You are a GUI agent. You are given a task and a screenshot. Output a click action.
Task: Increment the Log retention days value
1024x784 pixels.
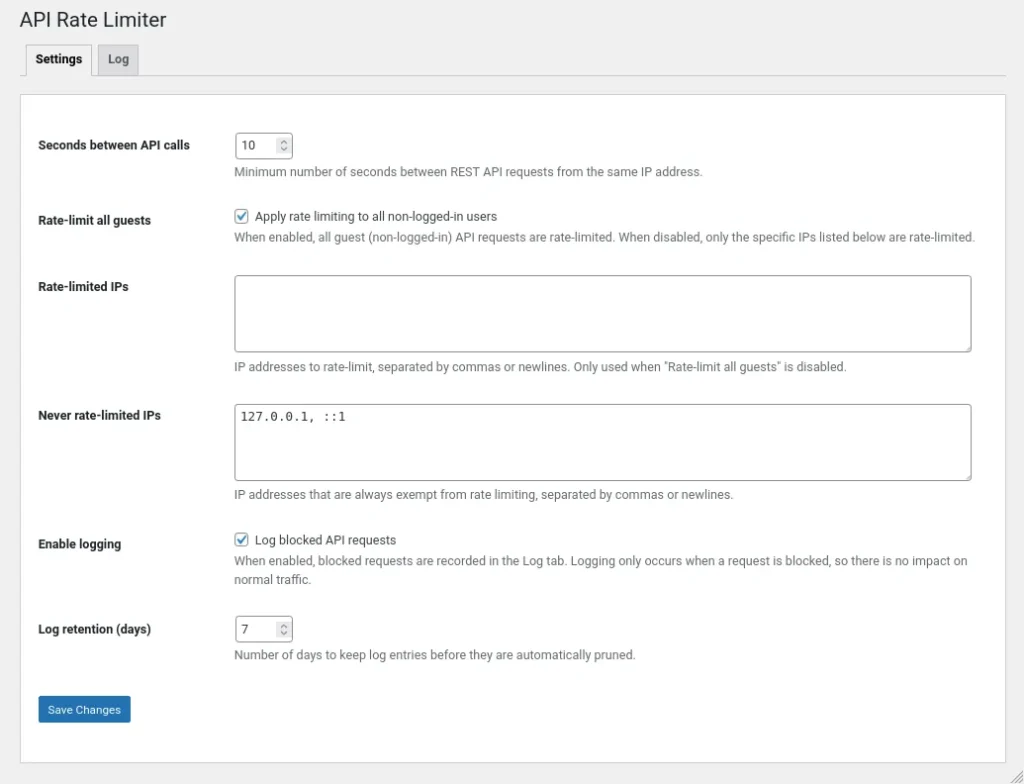tap(283, 624)
